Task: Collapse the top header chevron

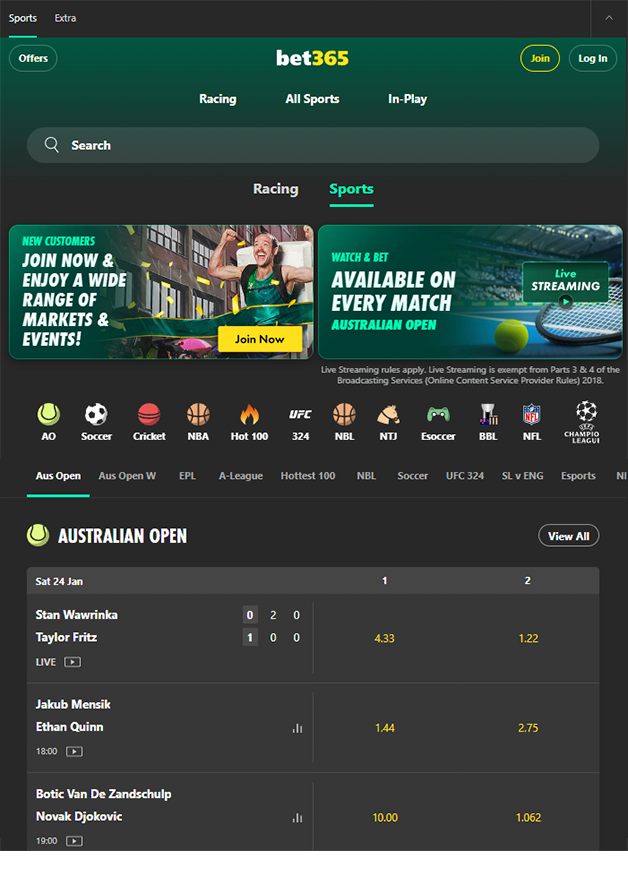Action: tap(609, 18)
